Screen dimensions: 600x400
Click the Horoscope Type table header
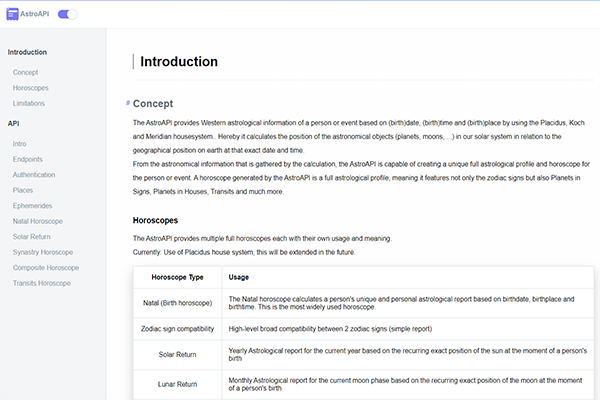[178, 277]
